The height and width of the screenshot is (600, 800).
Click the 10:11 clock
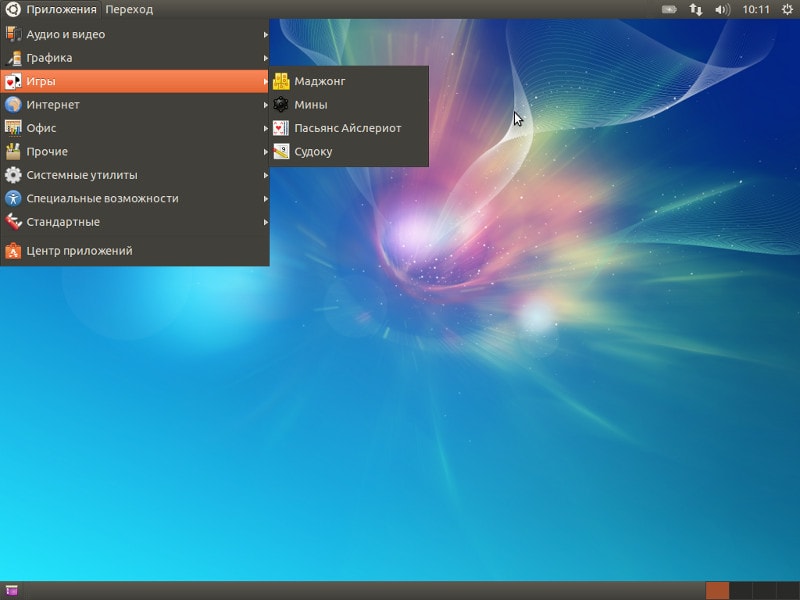756,10
